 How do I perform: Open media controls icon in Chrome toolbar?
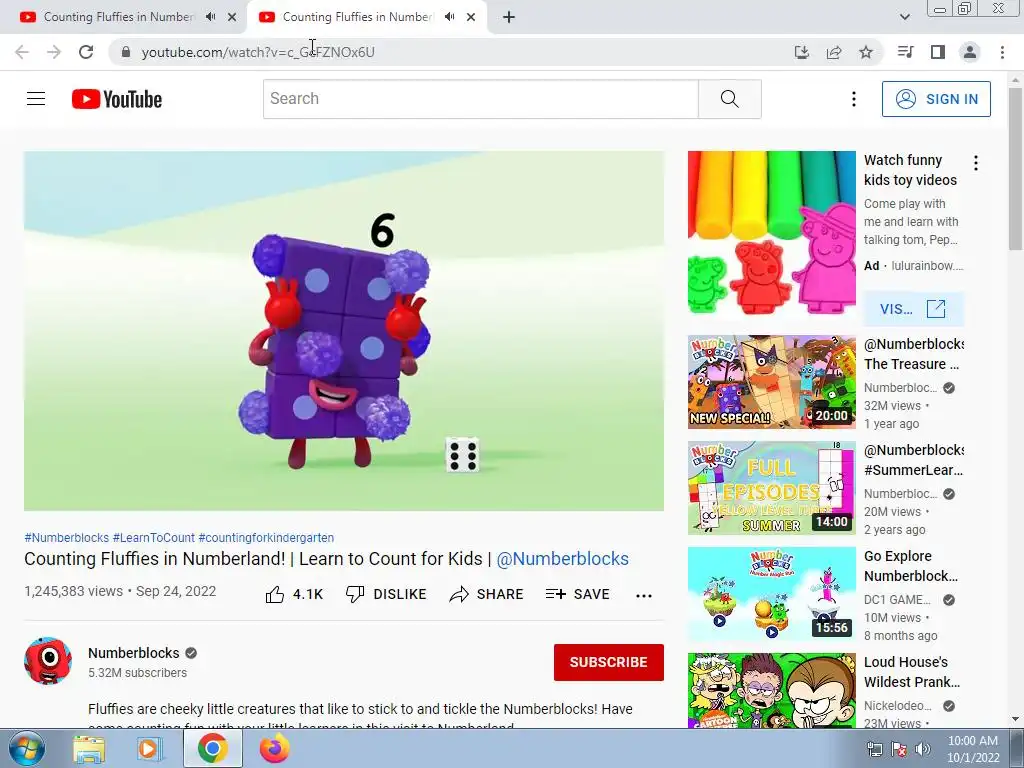coord(906,52)
